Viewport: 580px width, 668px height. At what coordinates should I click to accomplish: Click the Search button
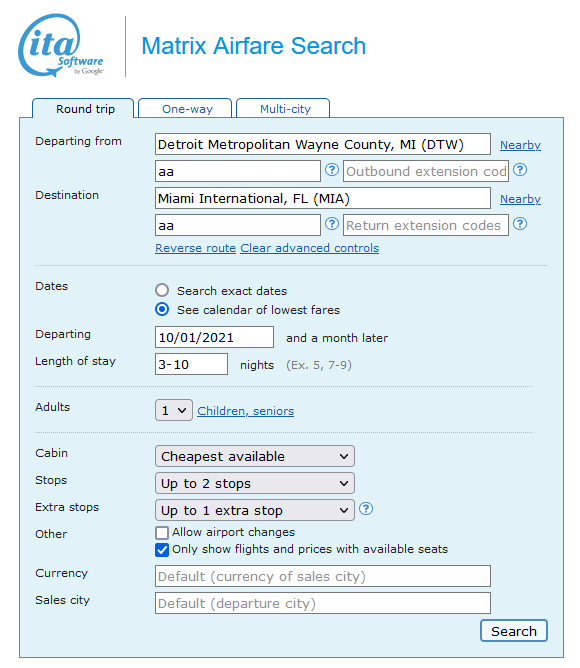514,631
